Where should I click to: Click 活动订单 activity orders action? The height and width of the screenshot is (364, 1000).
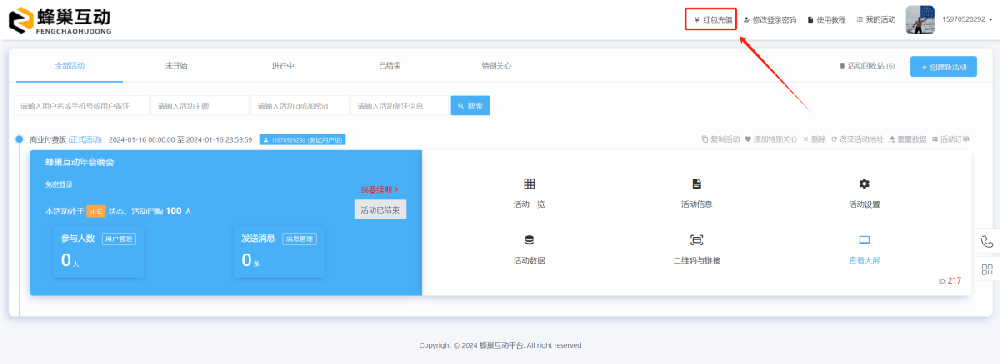[x=950, y=140]
